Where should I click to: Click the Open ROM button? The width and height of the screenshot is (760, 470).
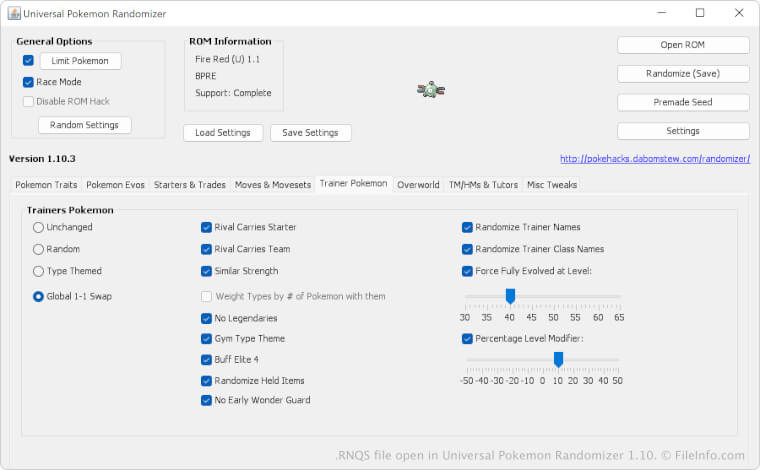point(683,45)
